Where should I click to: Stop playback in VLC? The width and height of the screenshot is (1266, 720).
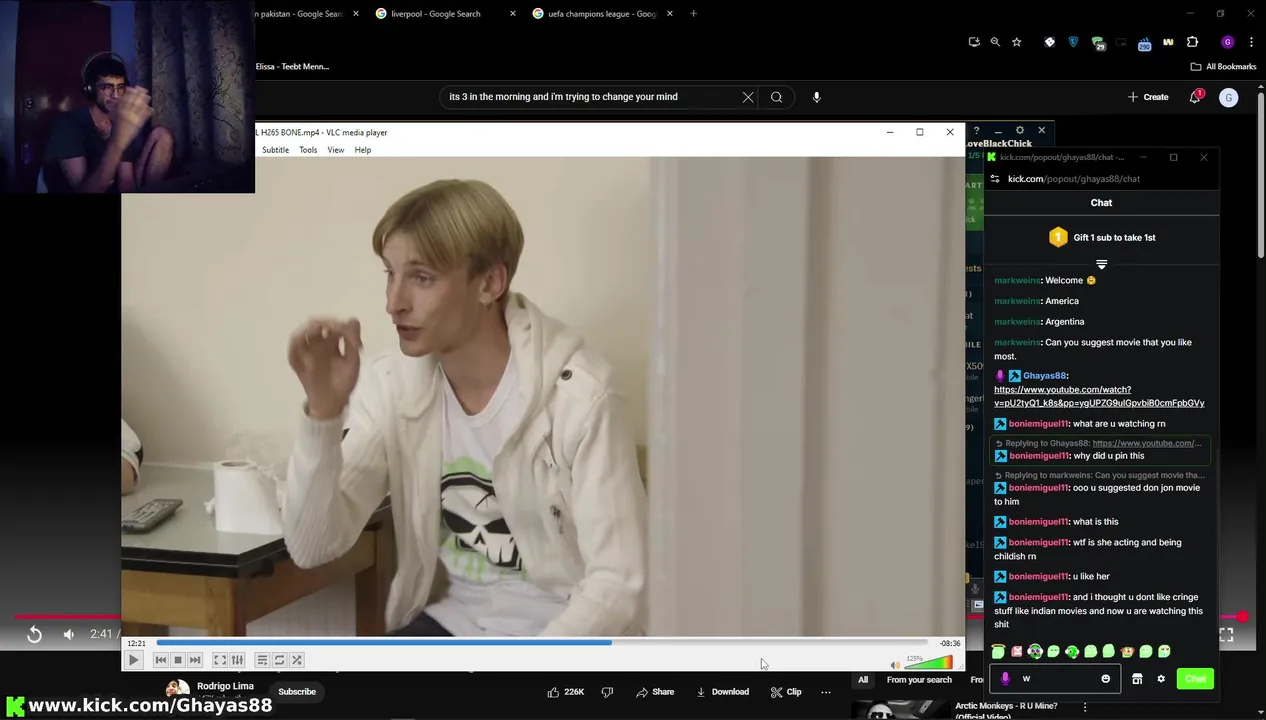click(178, 660)
